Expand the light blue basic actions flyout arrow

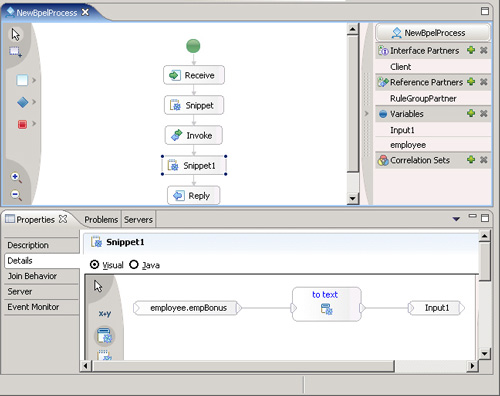point(34,80)
